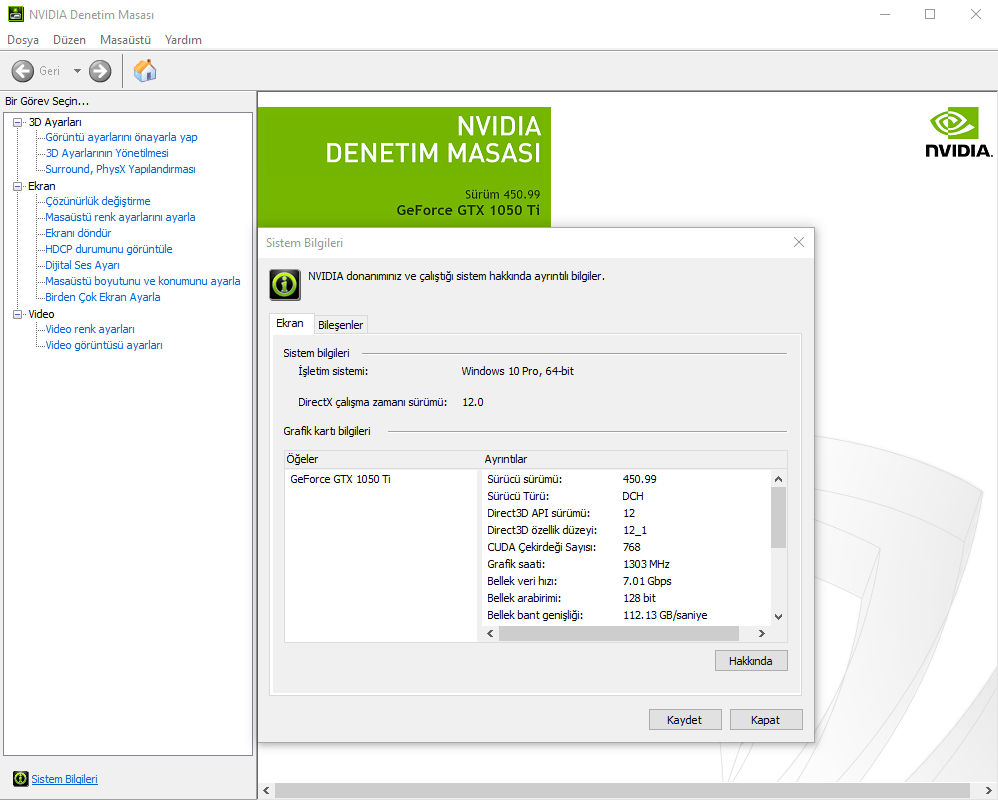This screenshot has width=998, height=800.
Task: Click the Direct3D API sürümü row
Action: click(x=627, y=514)
